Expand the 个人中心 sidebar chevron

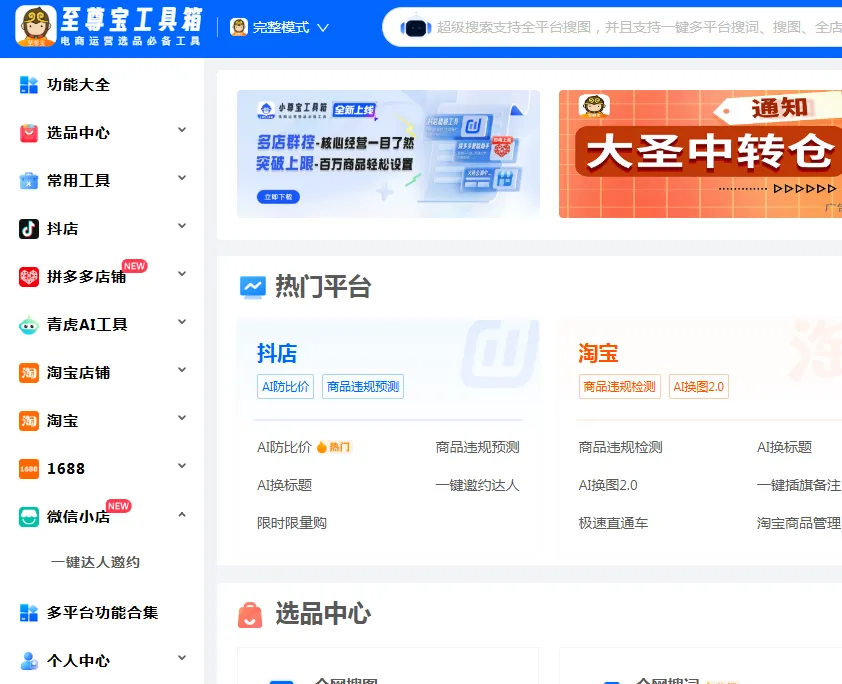point(182,658)
